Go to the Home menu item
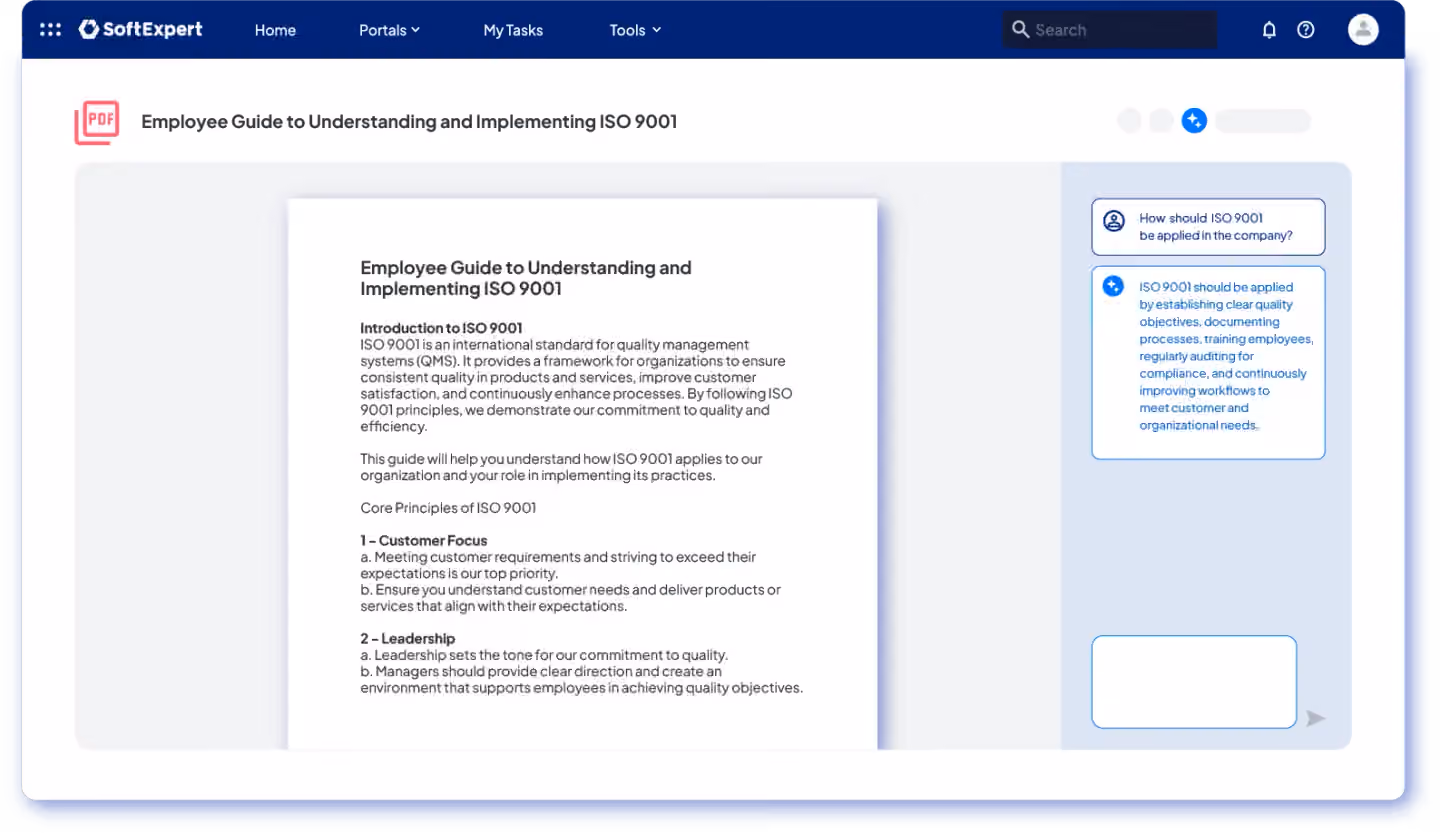 coord(275,30)
